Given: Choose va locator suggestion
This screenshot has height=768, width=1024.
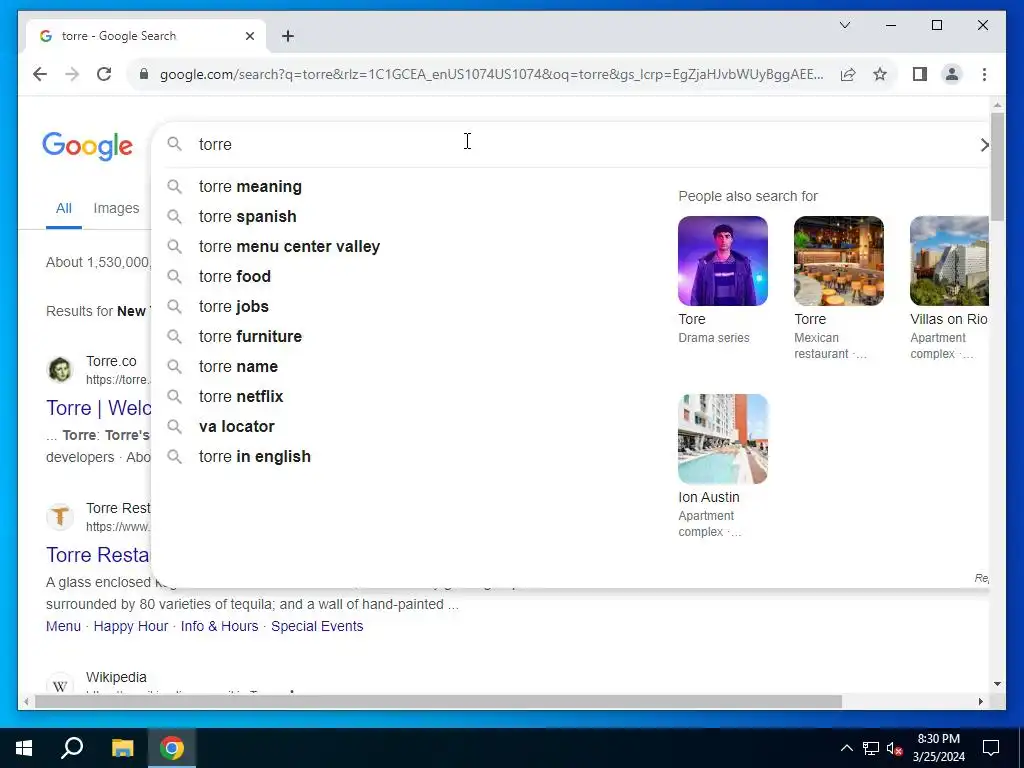Looking at the screenshot, I should pos(236,427).
